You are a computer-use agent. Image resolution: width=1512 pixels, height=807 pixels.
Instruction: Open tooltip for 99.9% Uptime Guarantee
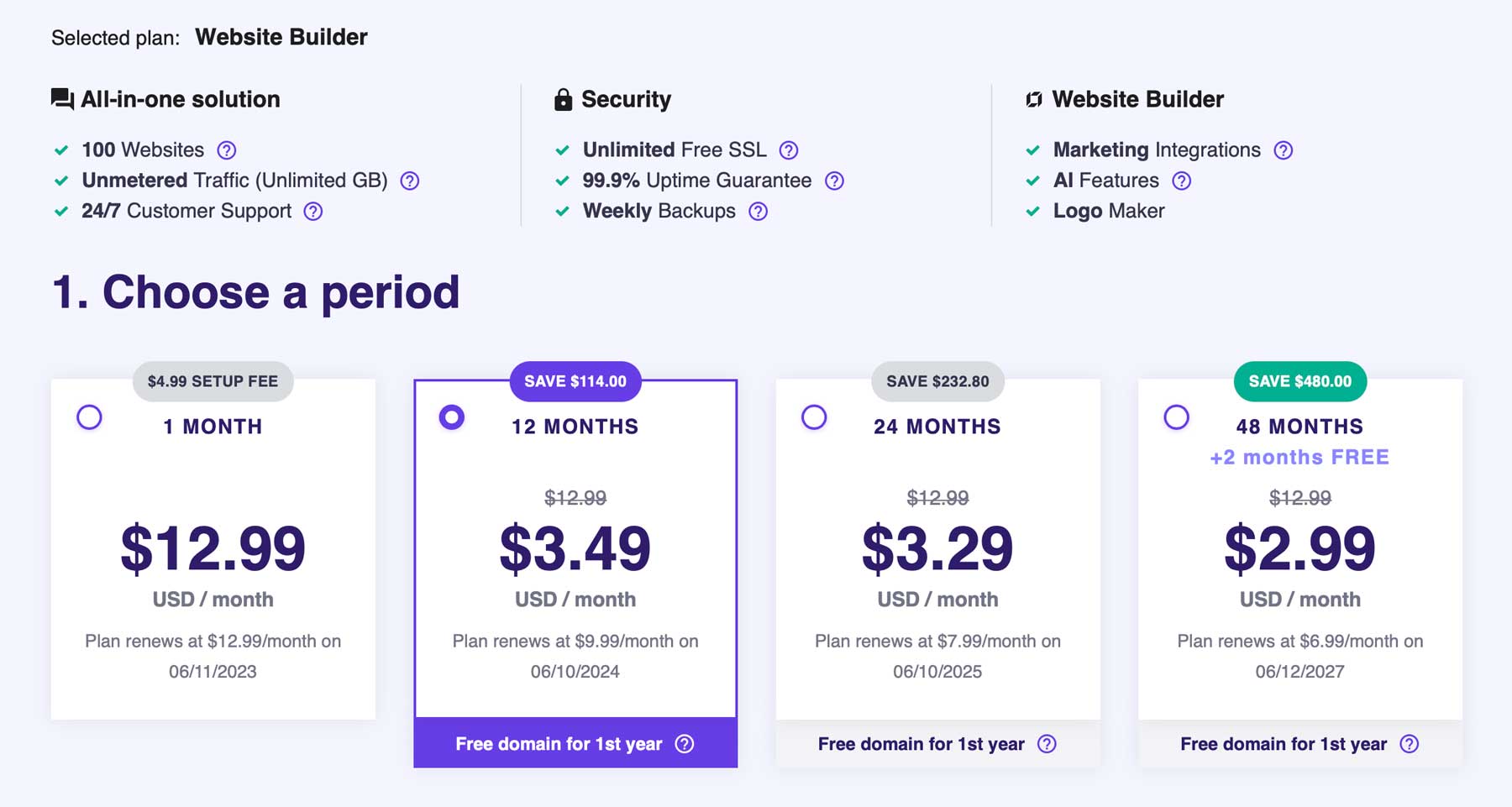click(x=833, y=180)
